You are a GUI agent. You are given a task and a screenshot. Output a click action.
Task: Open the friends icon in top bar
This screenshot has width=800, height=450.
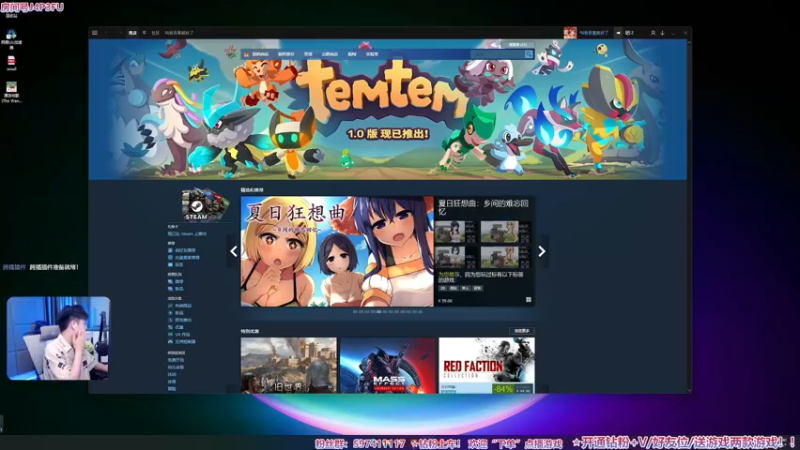coord(653,33)
